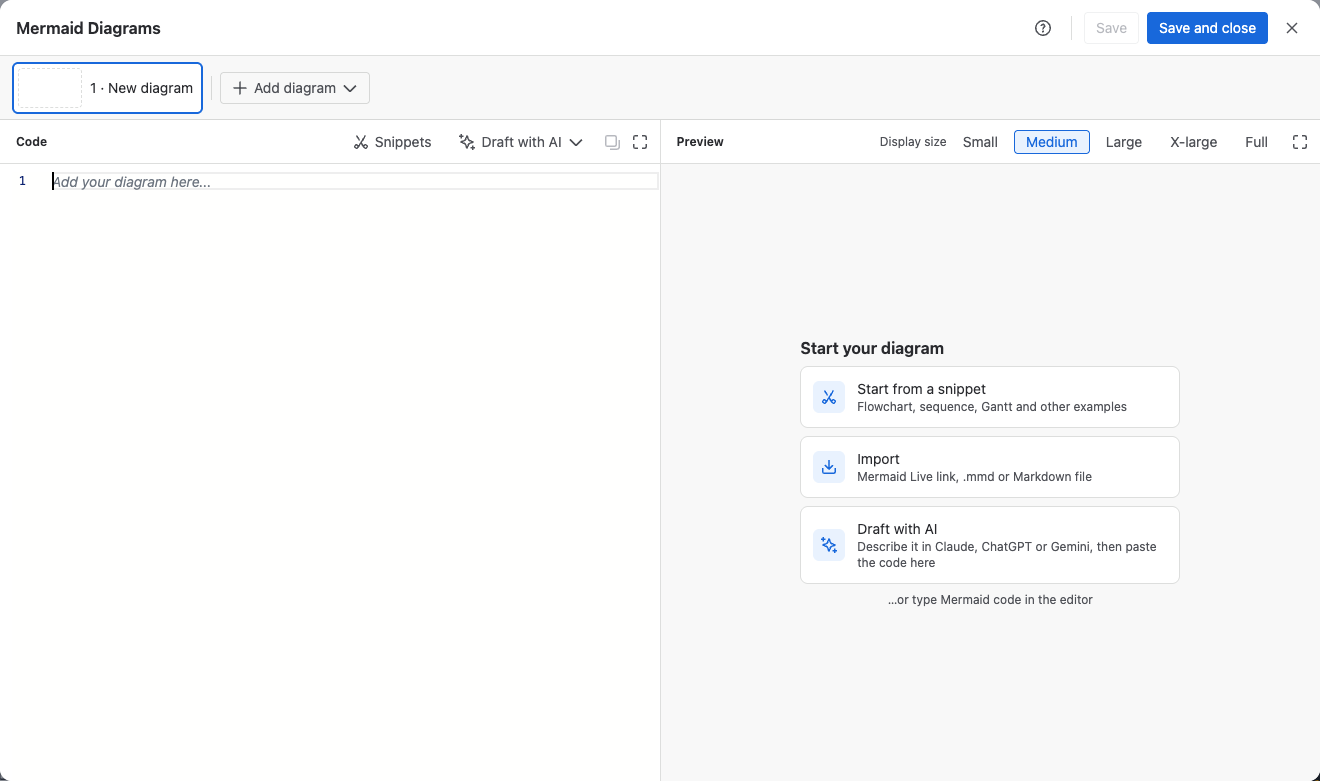The width and height of the screenshot is (1320, 781).
Task: Click the 'Preview' panel title
Action: pyautogui.click(x=700, y=142)
